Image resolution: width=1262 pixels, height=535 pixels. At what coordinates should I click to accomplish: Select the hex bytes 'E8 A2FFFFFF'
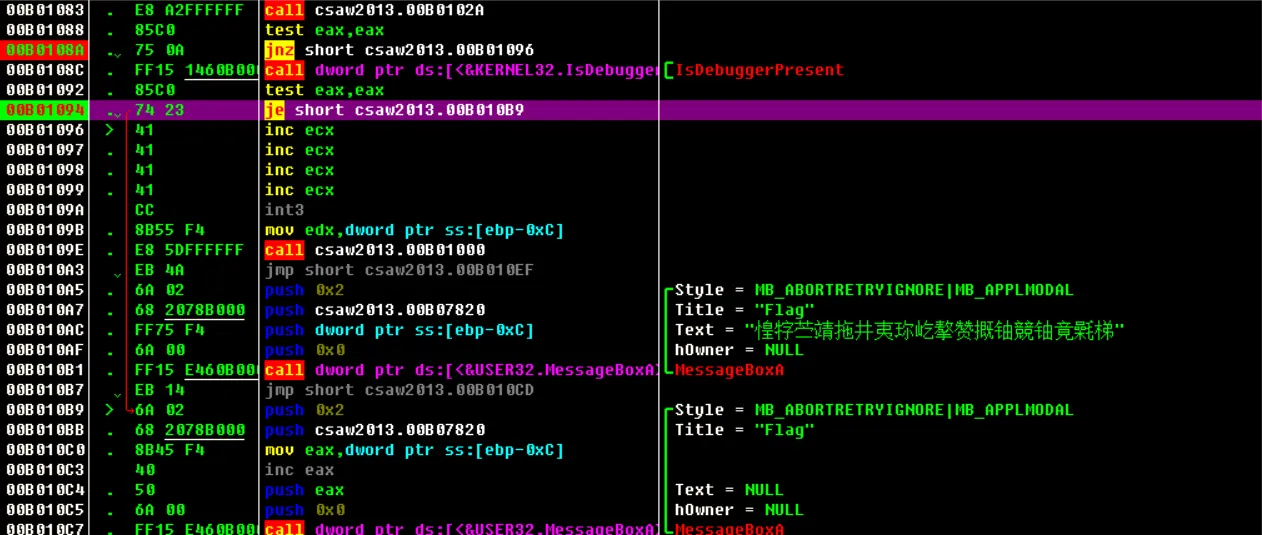click(189, 10)
